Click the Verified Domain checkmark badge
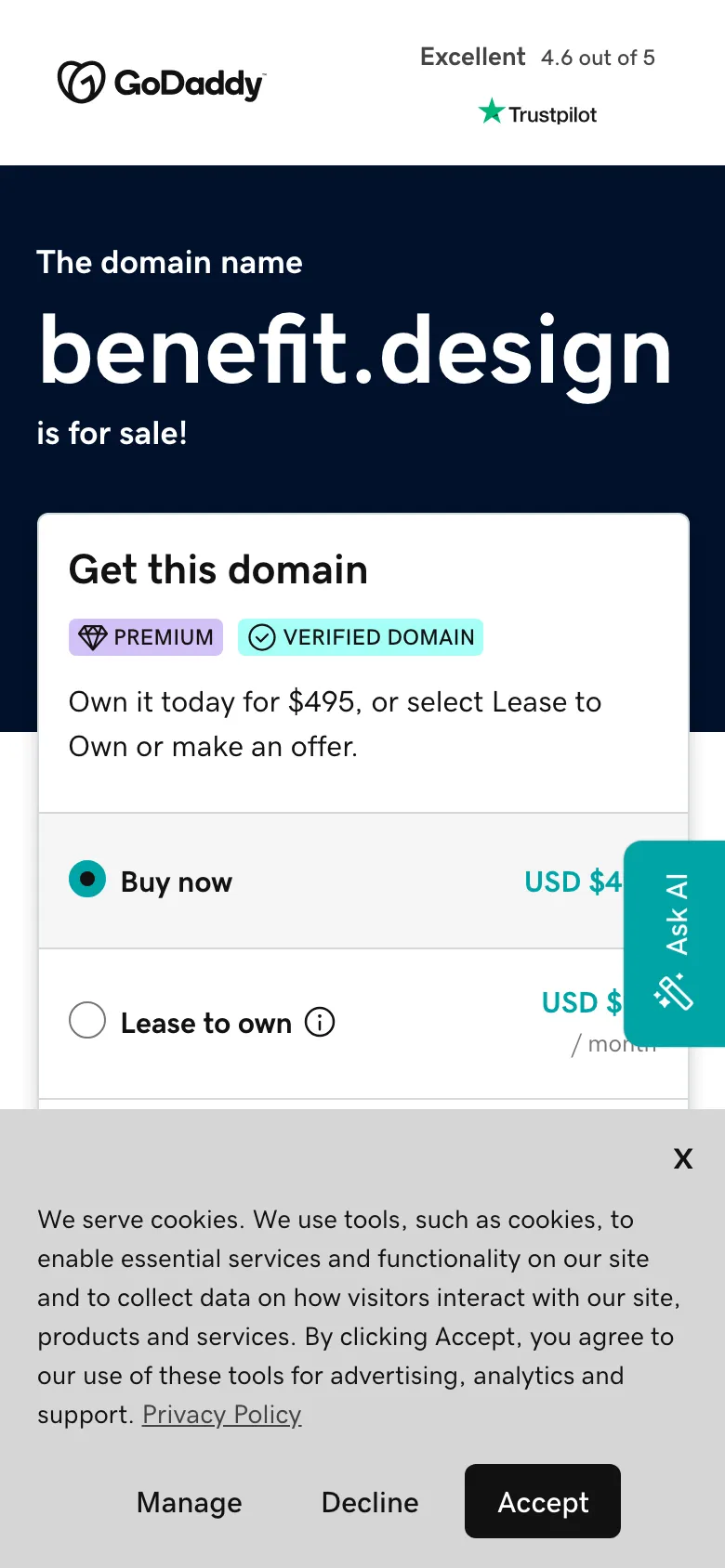This screenshot has width=725, height=1568. coord(361,637)
